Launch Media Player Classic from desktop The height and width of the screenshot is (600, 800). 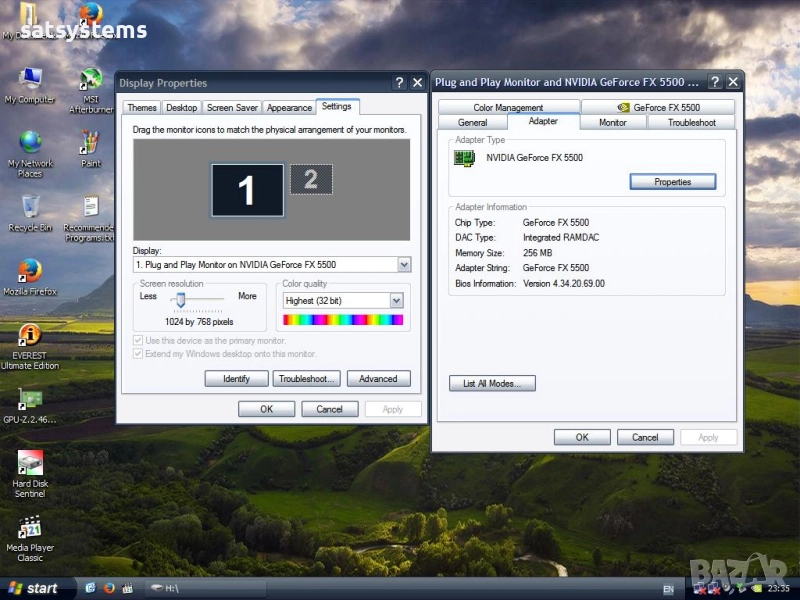[30, 527]
